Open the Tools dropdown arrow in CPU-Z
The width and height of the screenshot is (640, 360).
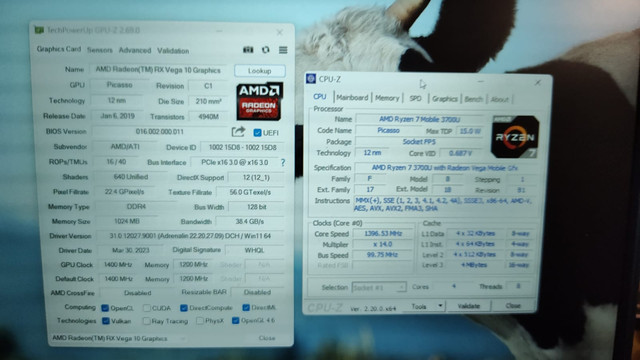tap(440, 306)
